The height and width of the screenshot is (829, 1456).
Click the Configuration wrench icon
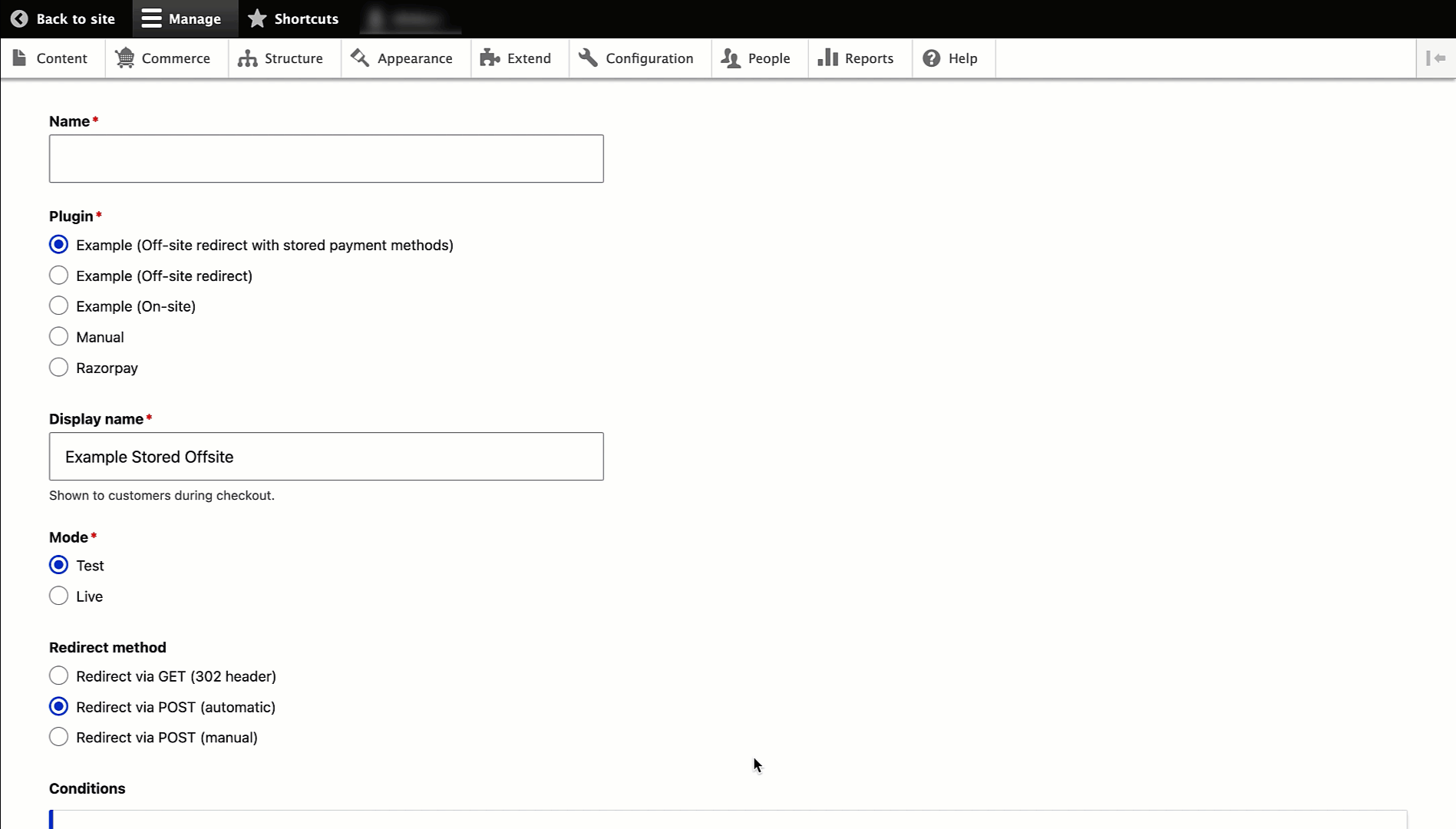[x=588, y=58]
